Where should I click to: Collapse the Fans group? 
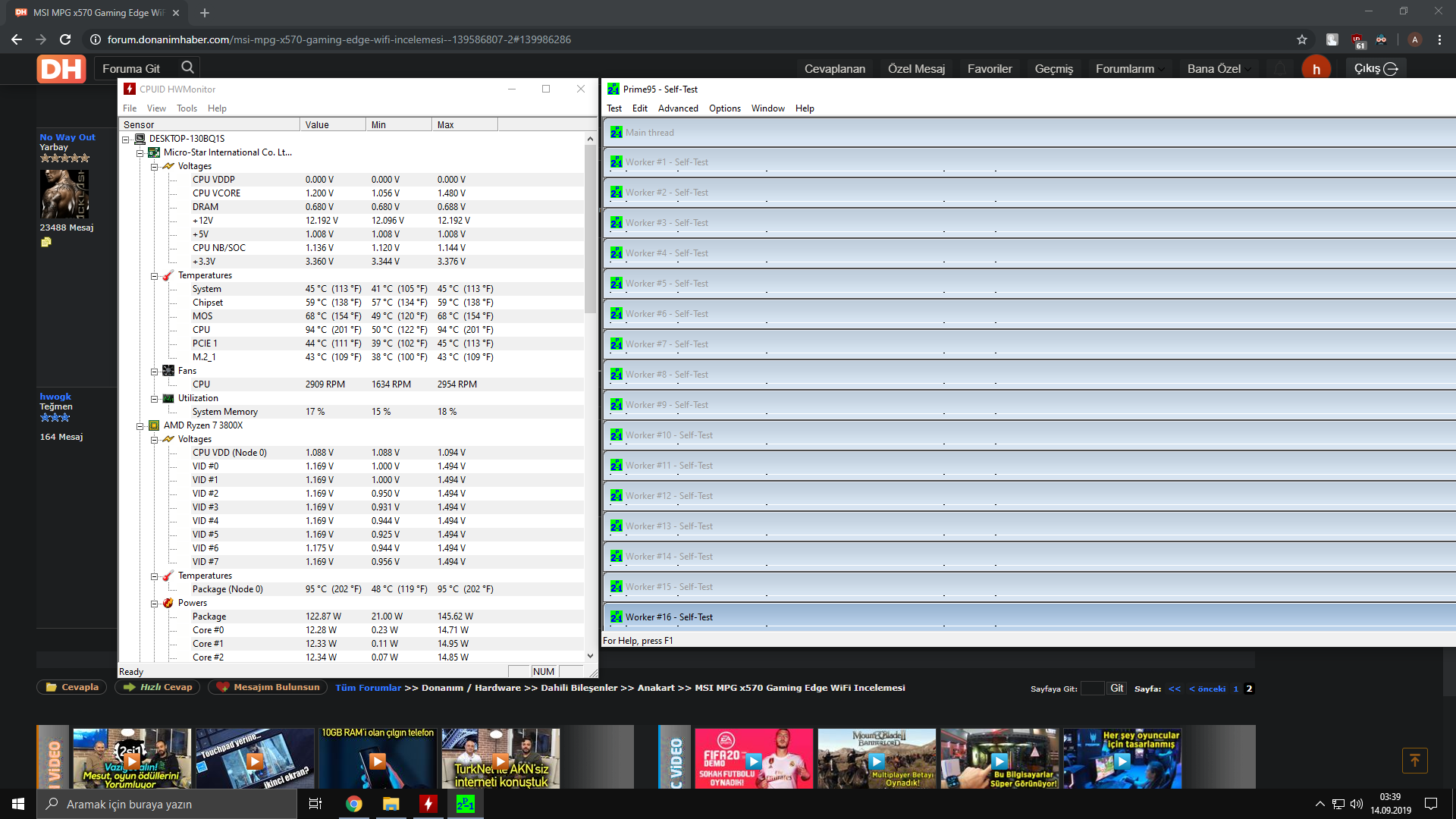click(155, 372)
